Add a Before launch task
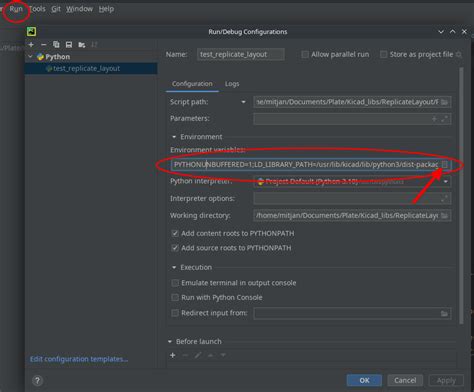The height and width of the screenshot is (392, 474). pyautogui.click(x=173, y=355)
